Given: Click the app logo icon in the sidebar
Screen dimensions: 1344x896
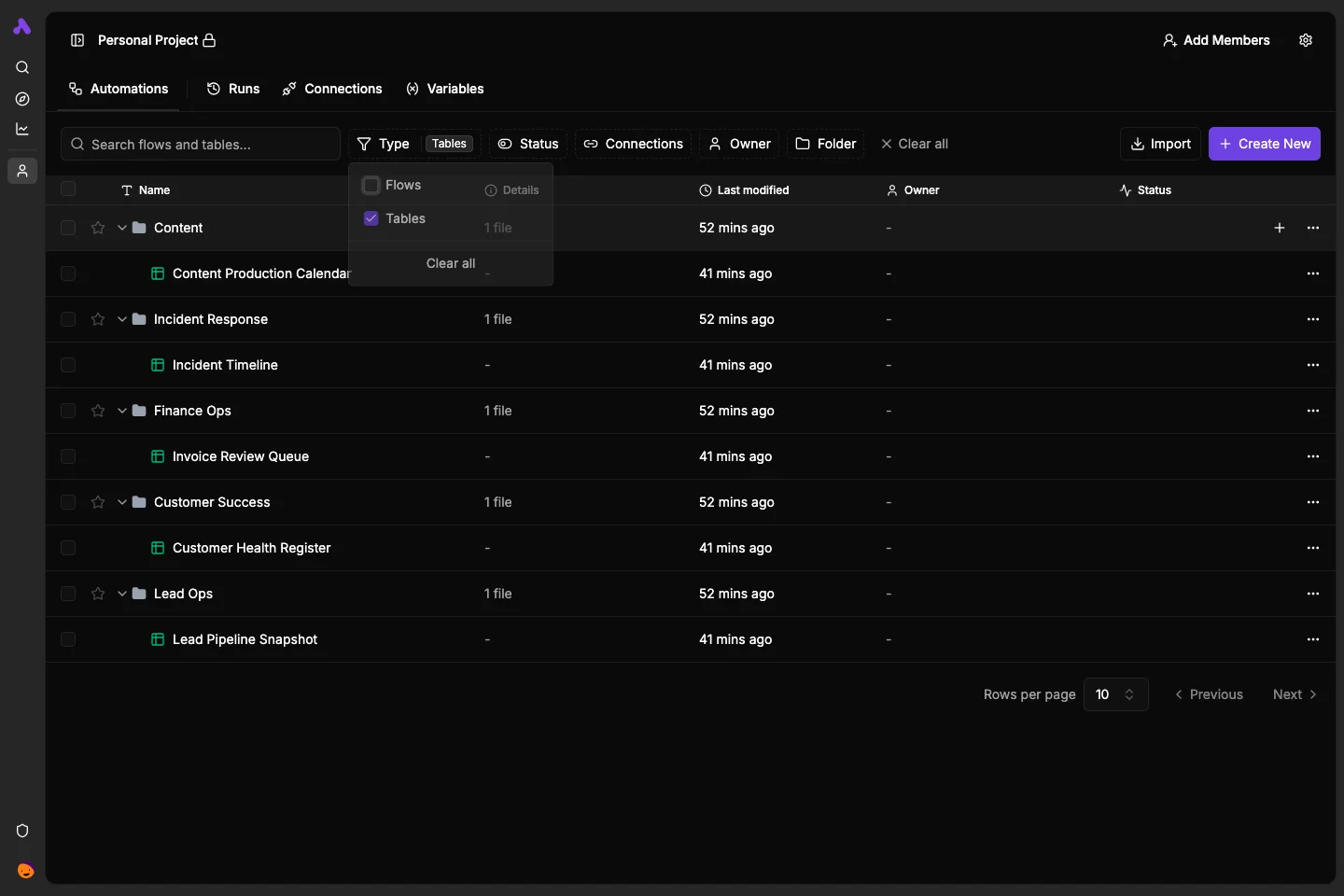Looking at the screenshot, I should pos(22,27).
